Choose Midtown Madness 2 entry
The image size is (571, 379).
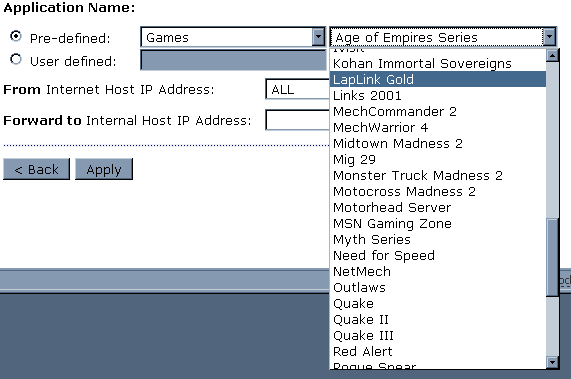coord(437,143)
